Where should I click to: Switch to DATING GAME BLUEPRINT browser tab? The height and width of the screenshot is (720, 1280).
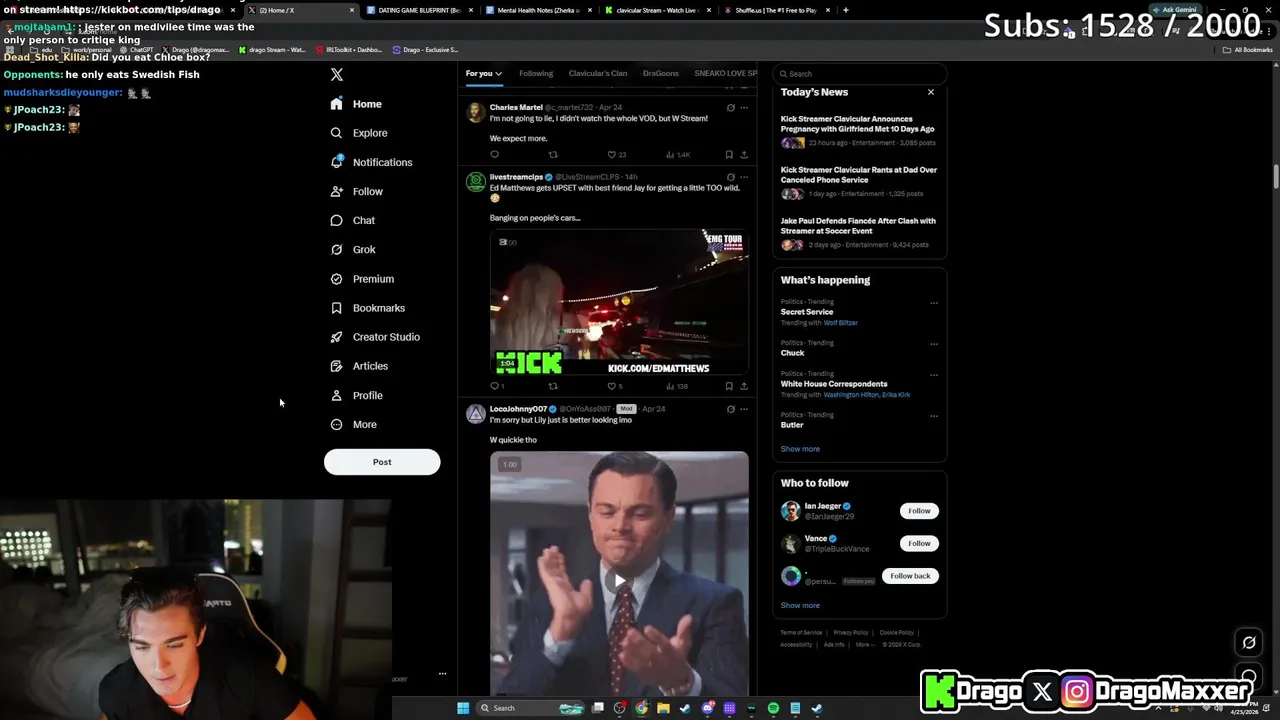[x=418, y=10]
